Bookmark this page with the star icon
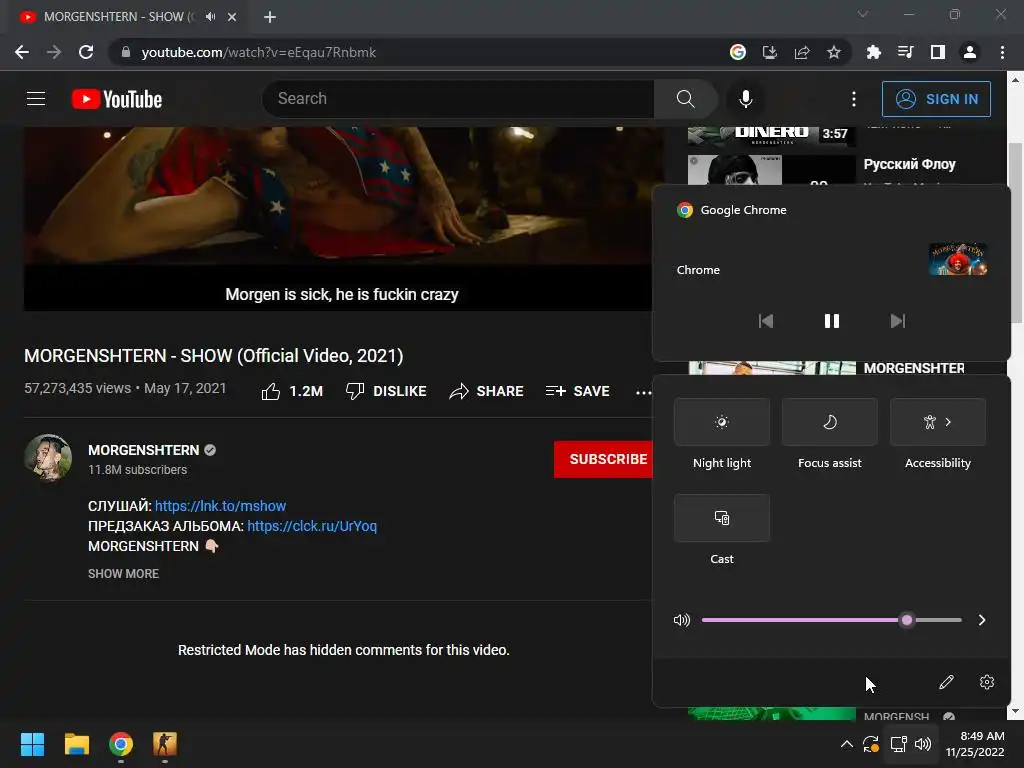The height and width of the screenshot is (768, 1024). [834, 52]
